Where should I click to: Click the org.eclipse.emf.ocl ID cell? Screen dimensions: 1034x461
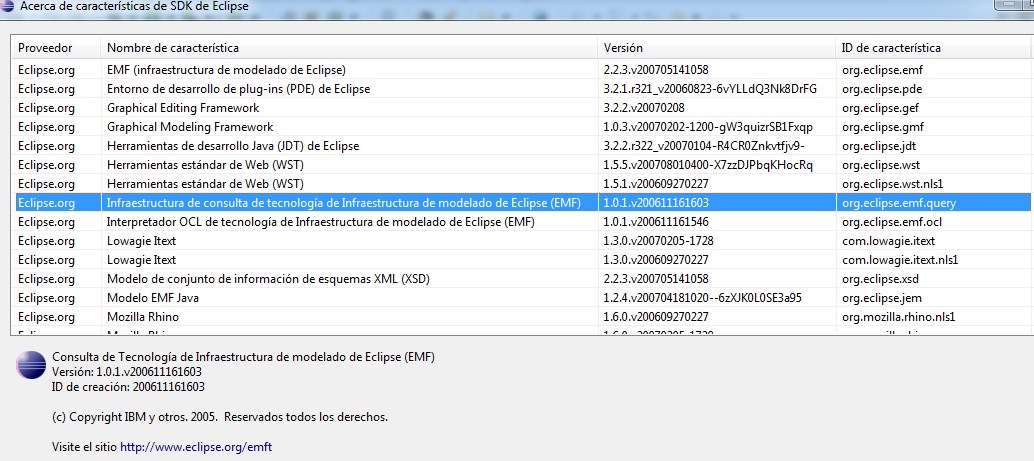pos(891,222)
